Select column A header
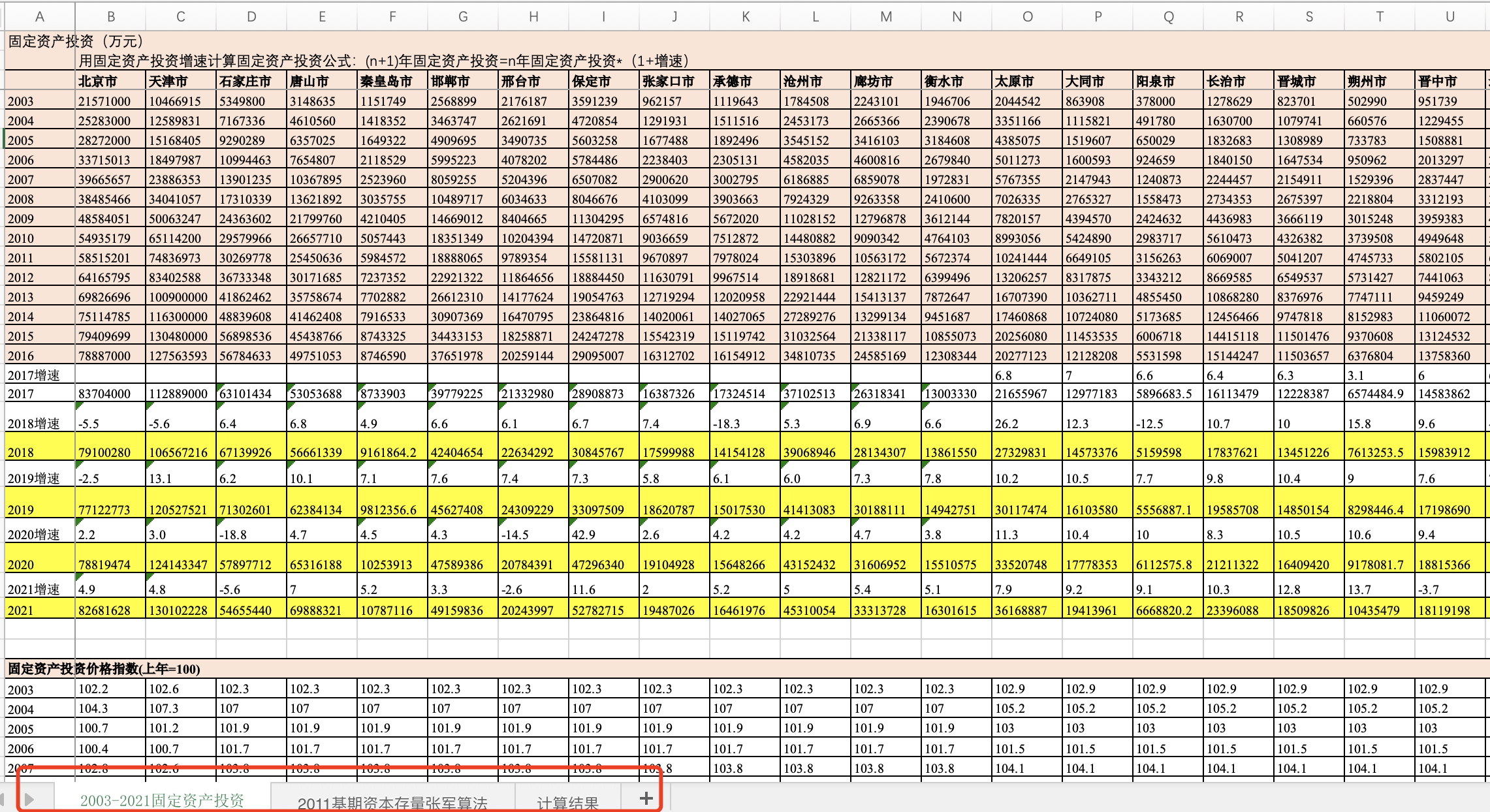The width and height of the screenshot is (1490, 812). [x=40, y=17]
